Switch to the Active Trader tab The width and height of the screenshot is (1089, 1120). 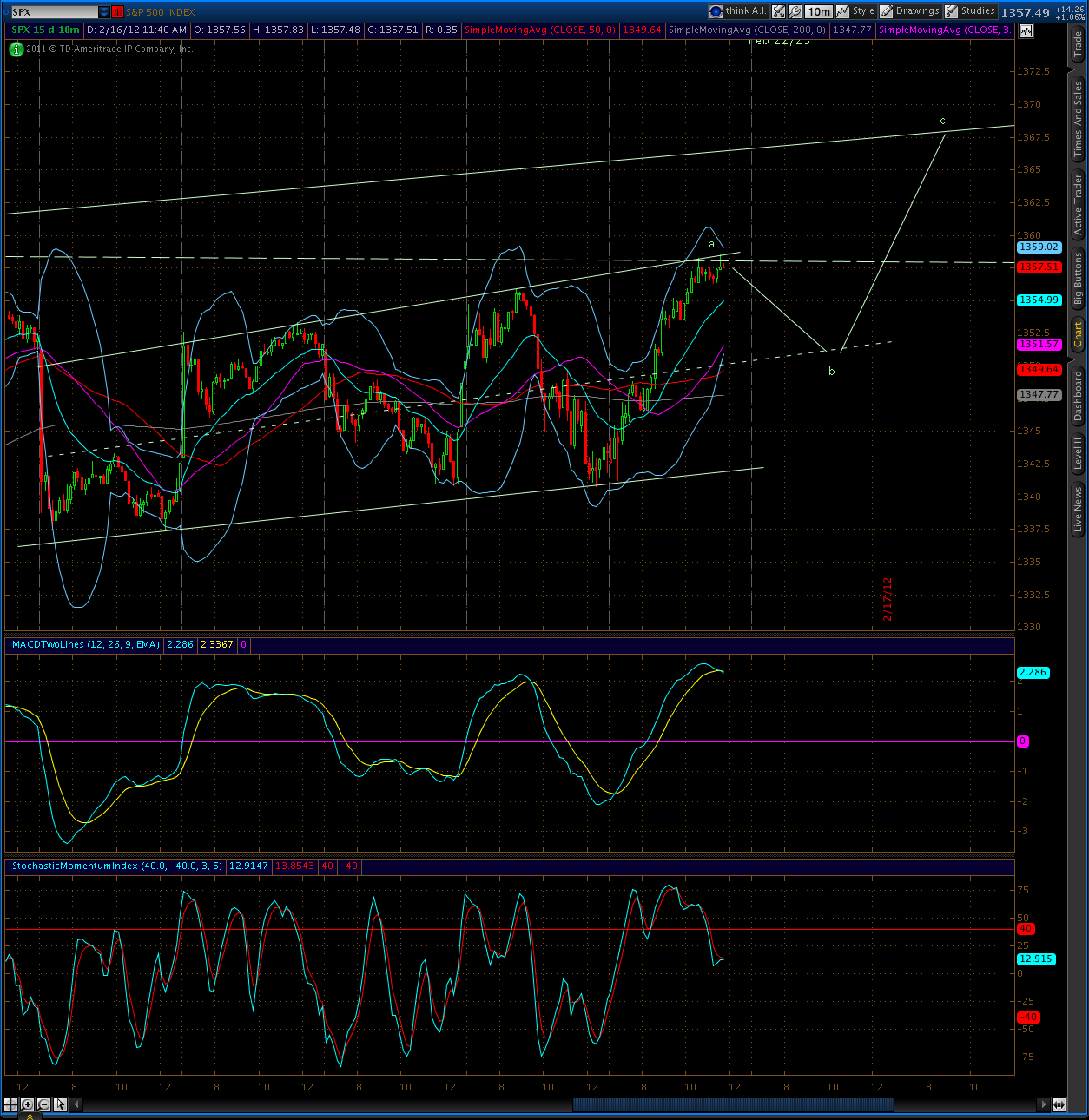click(x=1078, y=205)
